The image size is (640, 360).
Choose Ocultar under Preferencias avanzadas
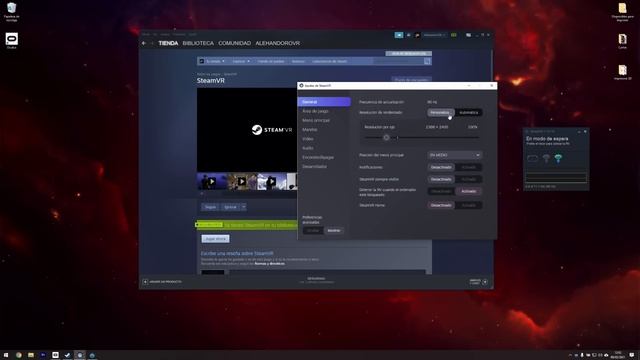tap(313, 231)
